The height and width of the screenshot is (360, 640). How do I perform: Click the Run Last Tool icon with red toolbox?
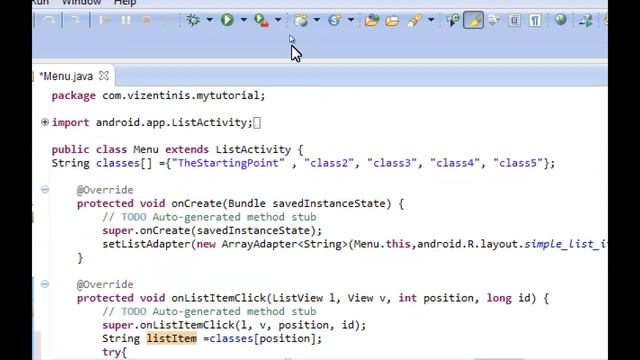tap(261, 20)
